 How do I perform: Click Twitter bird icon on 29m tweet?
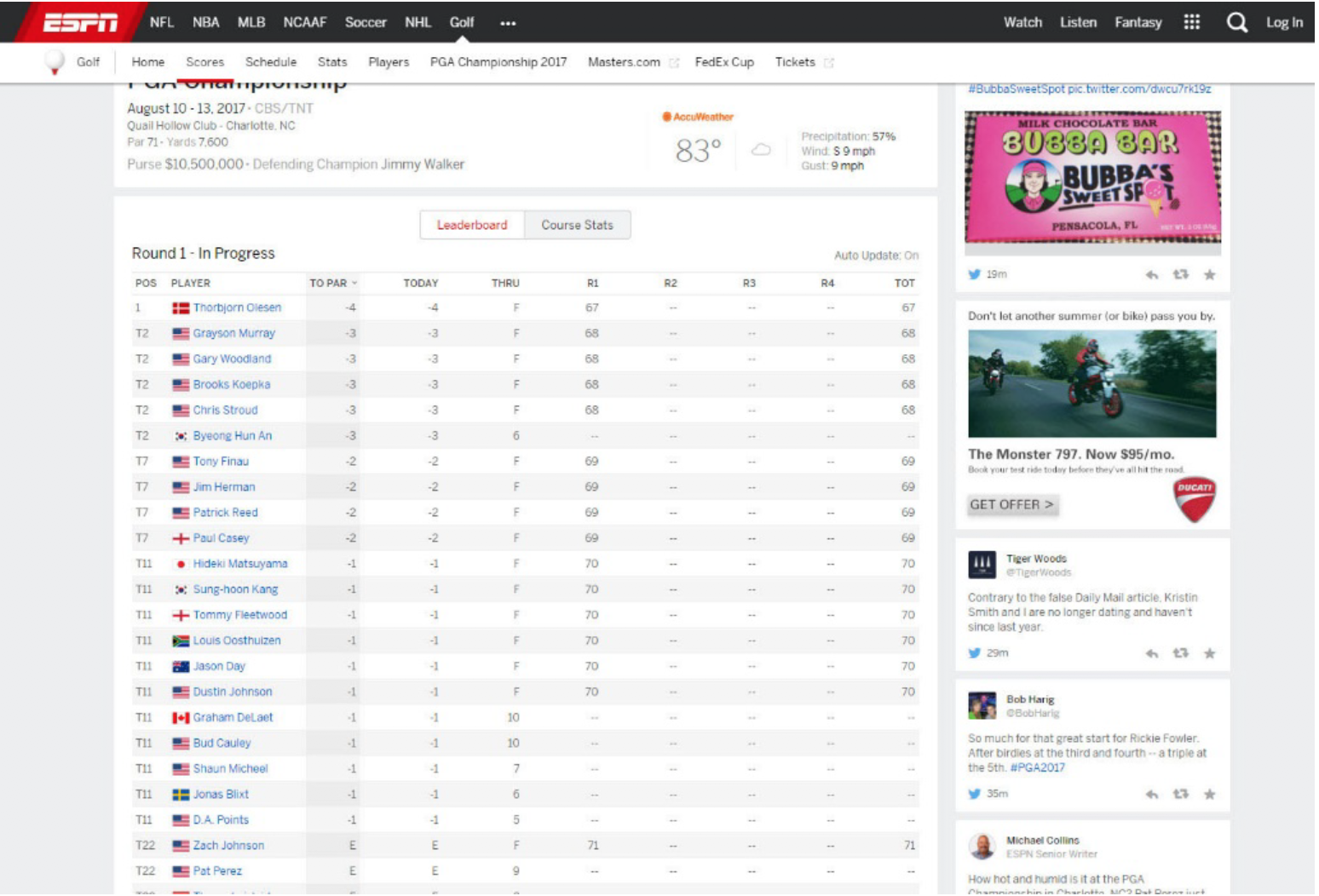(976, 654)
